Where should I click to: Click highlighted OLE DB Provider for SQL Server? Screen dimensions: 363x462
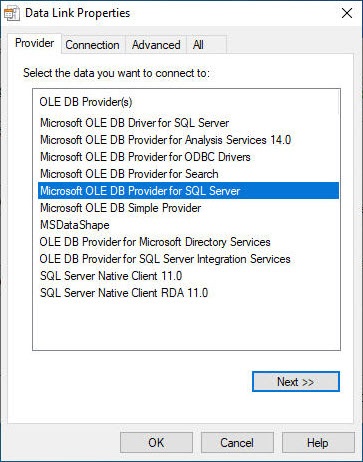[188, 191]
